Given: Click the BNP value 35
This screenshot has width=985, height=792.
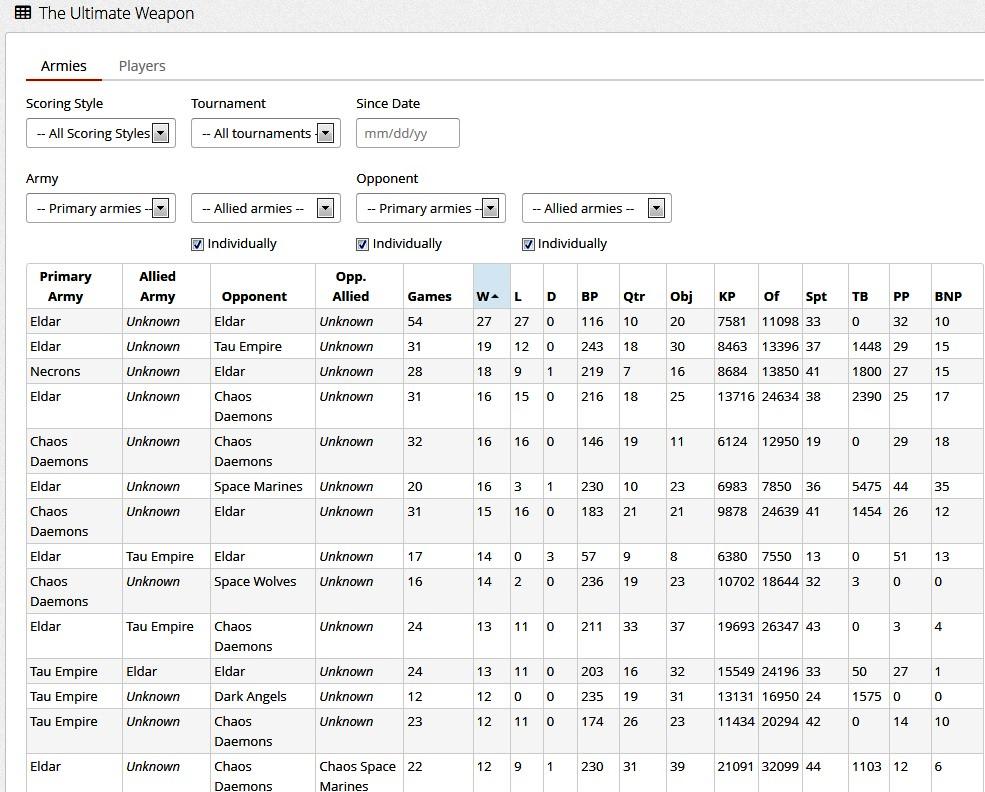Looking at the screenshot, I should pos(942,487).
